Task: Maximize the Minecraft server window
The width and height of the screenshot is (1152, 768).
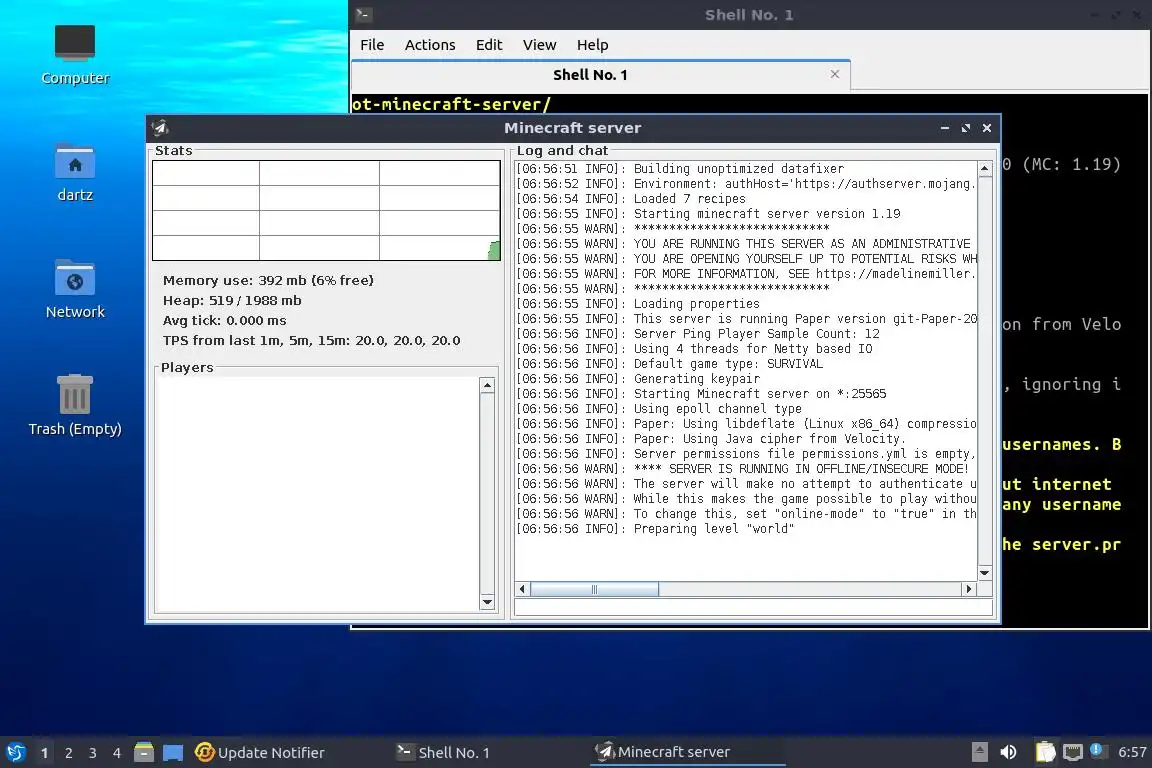Action: pos(965,128)
